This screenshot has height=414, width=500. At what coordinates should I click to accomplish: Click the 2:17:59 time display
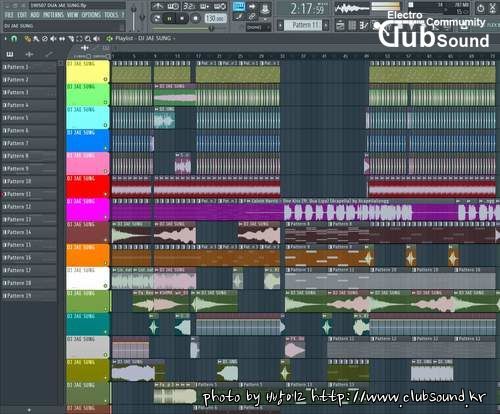coord(307,9)
